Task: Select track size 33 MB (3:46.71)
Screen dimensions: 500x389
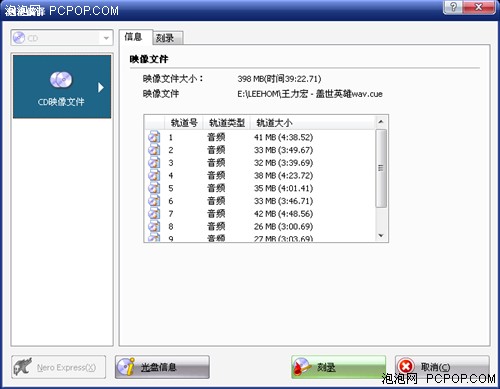Action: (283, 201)
